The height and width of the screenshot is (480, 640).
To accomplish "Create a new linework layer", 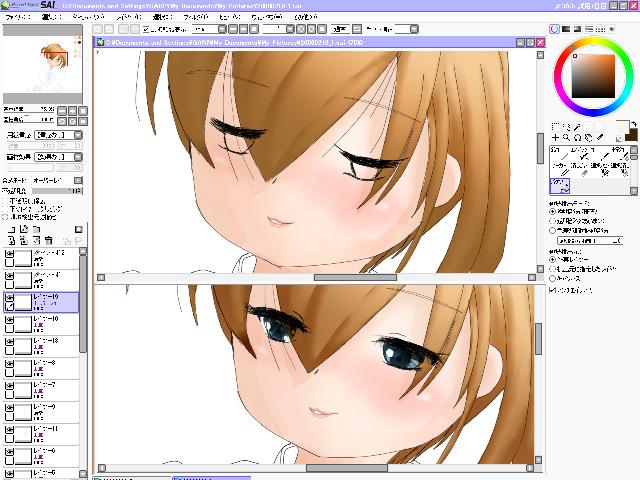I will (x=24, y=229).
